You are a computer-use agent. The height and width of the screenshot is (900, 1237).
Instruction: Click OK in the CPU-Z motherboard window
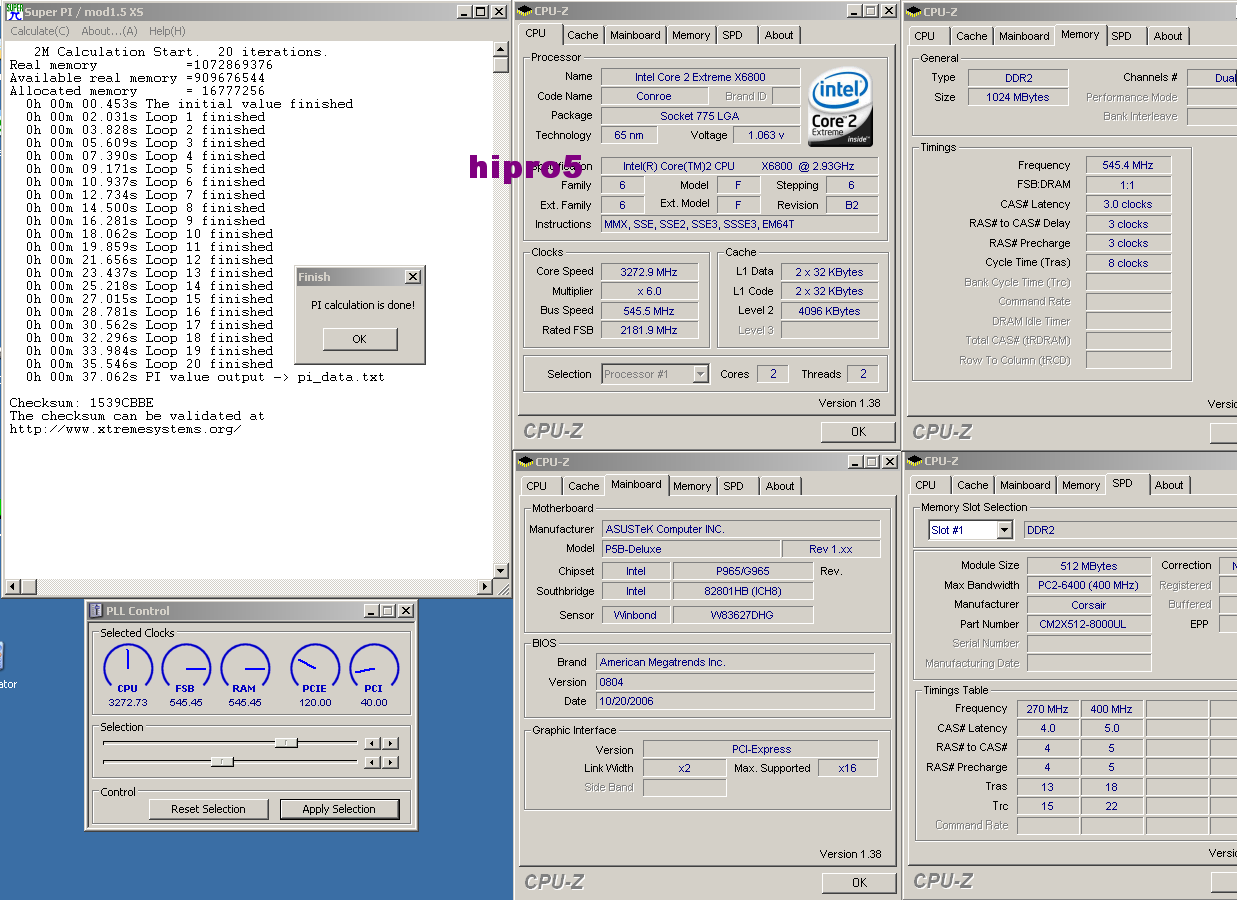coord(859,883)
